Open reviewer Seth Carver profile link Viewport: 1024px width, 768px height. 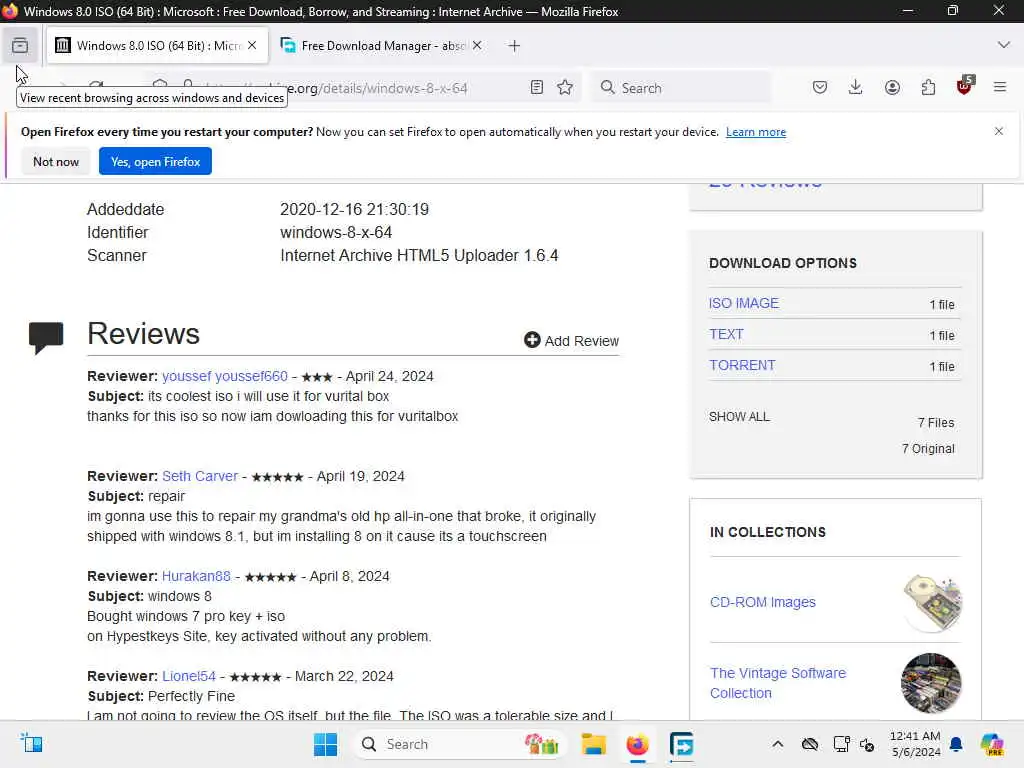coord(200,476)
